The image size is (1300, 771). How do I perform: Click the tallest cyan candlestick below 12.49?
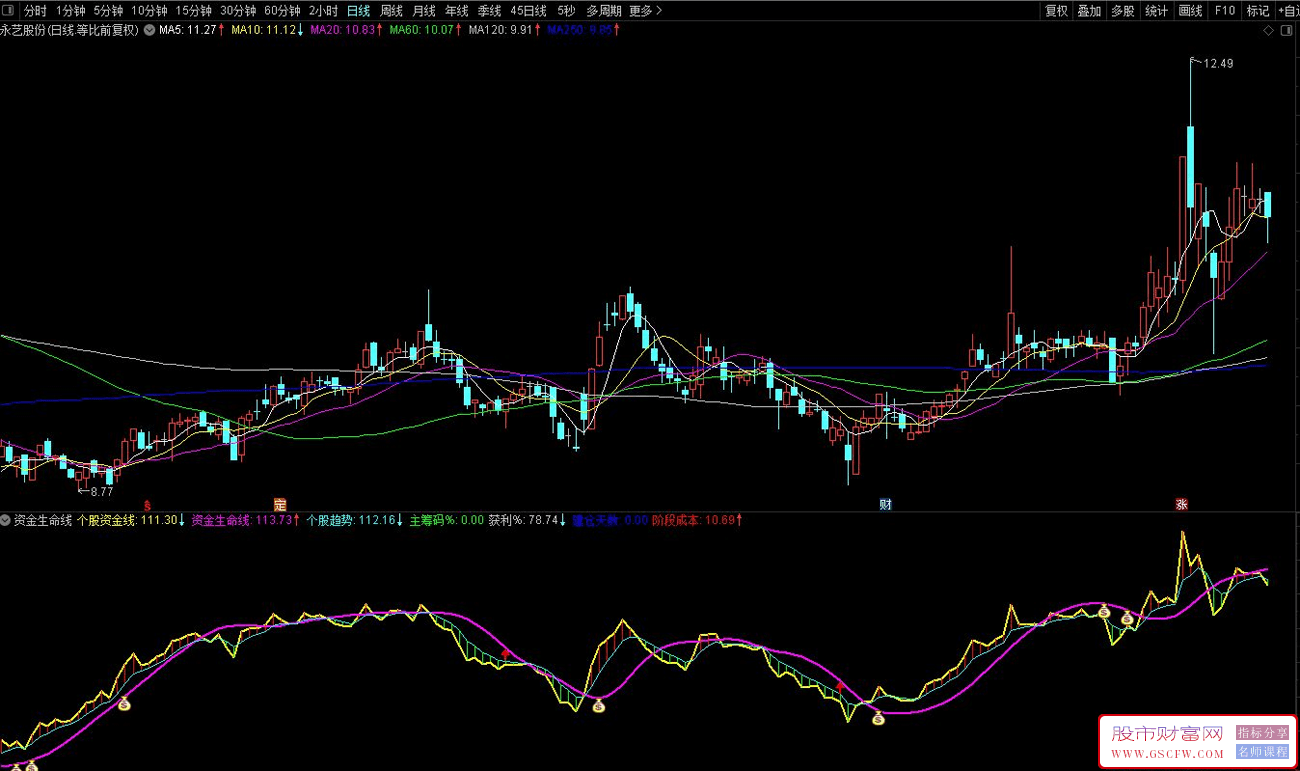[1191, 166]
